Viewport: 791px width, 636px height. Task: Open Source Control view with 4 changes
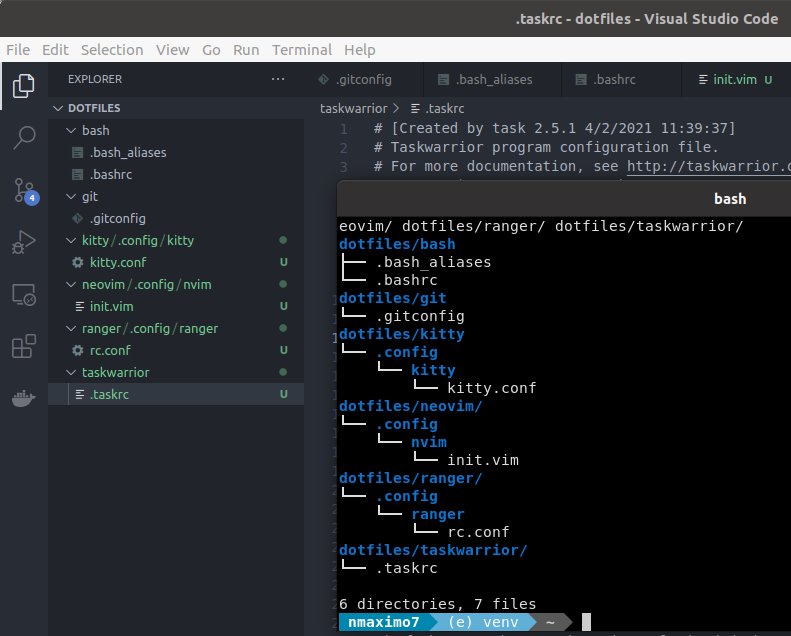[x=25, y=191]
